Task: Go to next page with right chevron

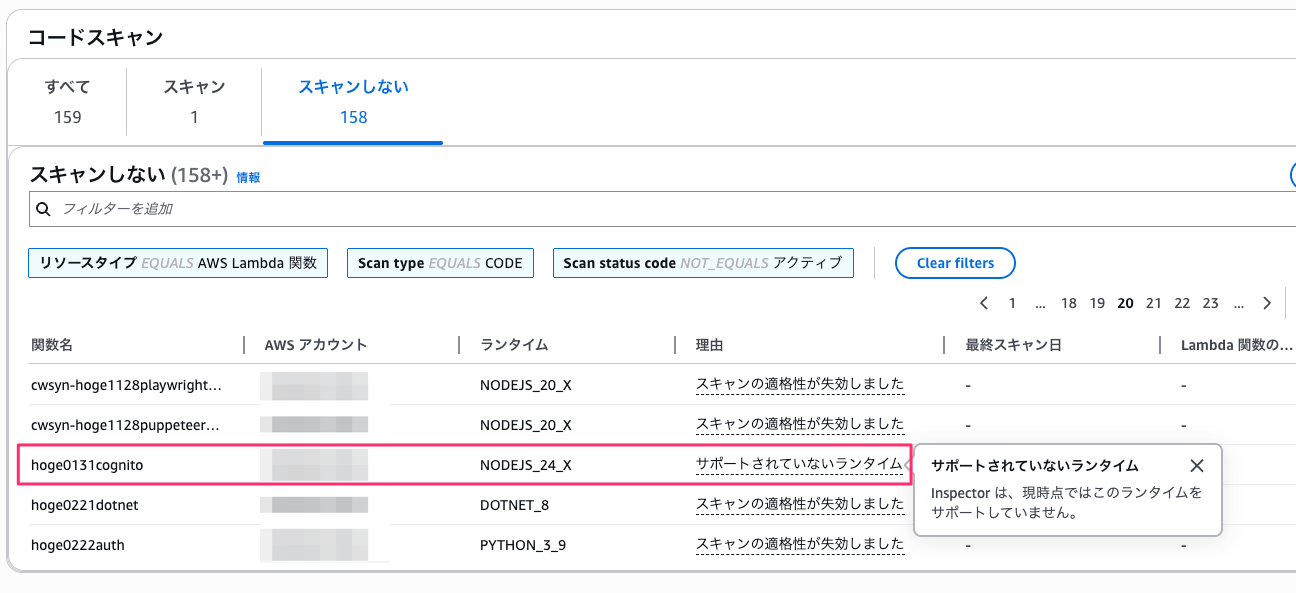Action: 1267,303
